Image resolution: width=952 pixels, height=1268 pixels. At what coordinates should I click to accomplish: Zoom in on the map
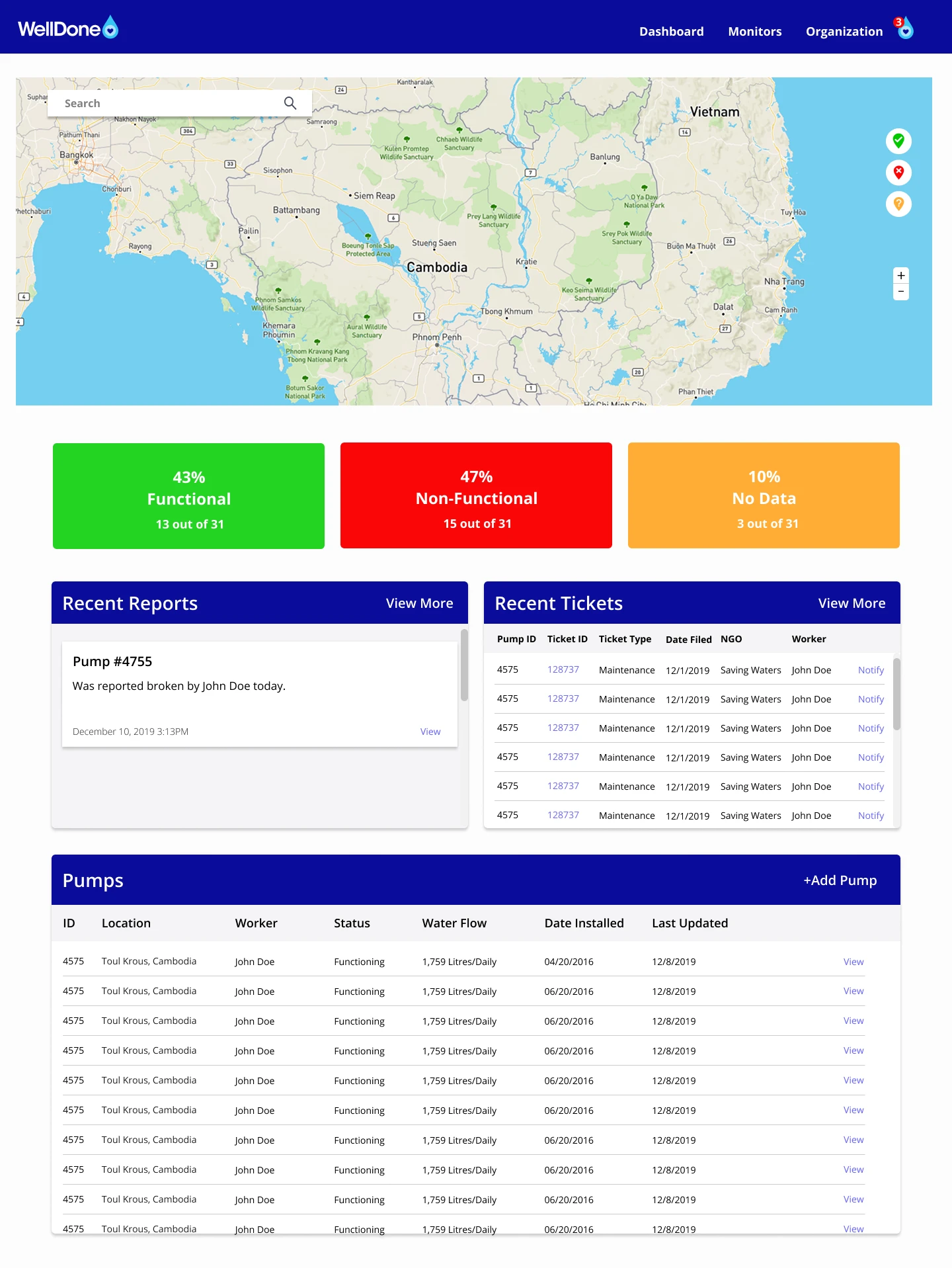click(901, 276)
